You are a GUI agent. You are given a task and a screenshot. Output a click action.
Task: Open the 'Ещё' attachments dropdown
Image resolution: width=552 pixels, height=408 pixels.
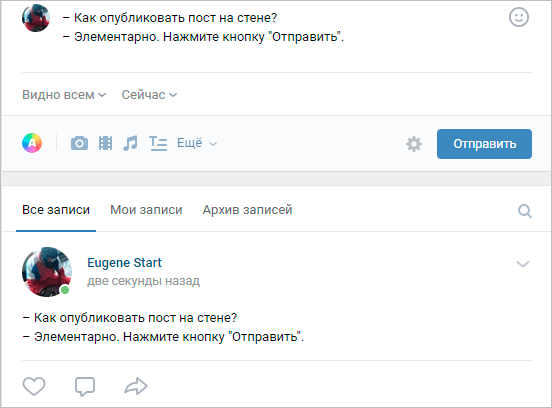(197, 143)
